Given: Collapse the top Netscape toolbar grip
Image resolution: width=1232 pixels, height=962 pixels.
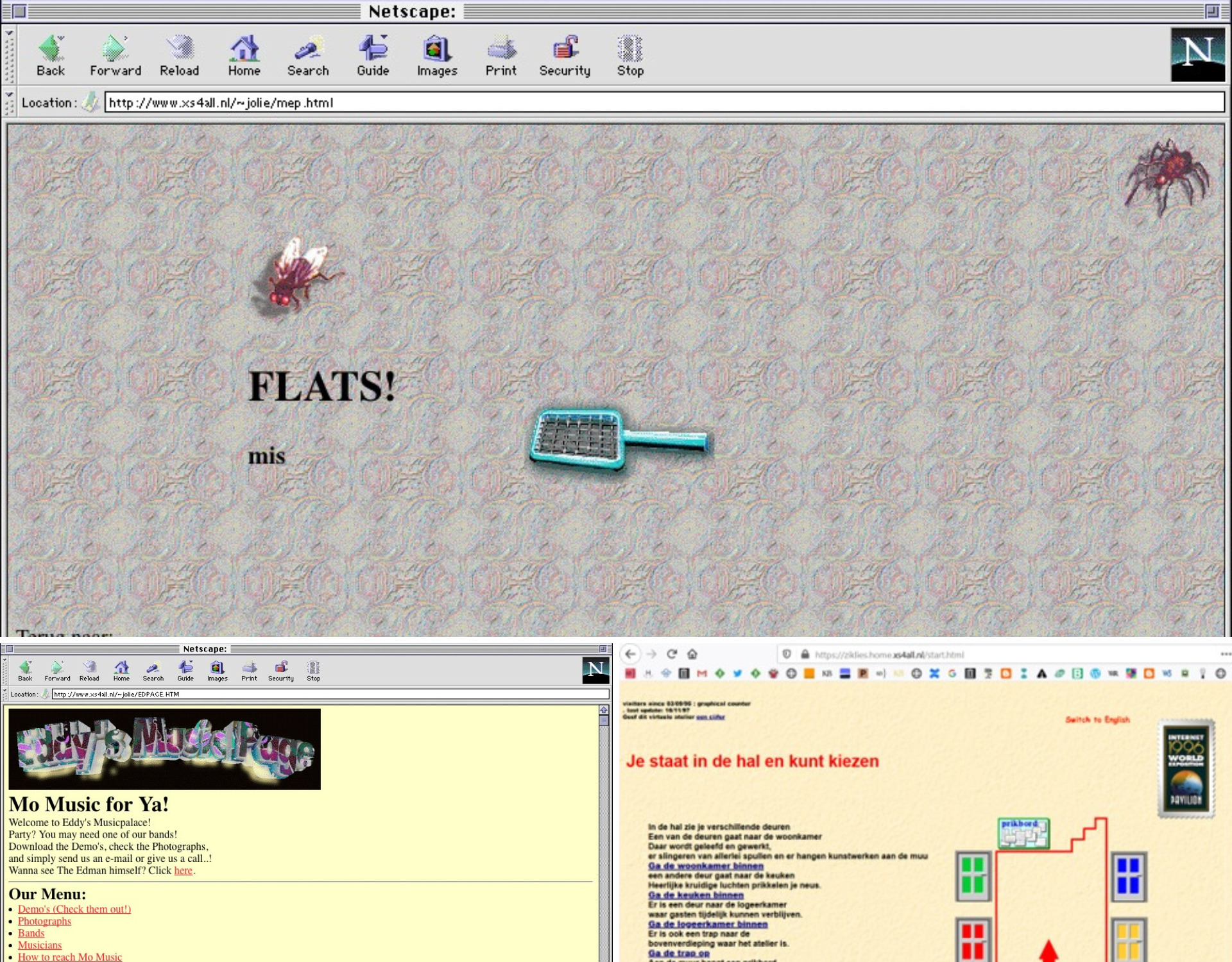Looking at the screenshot, I should [9, 33].
